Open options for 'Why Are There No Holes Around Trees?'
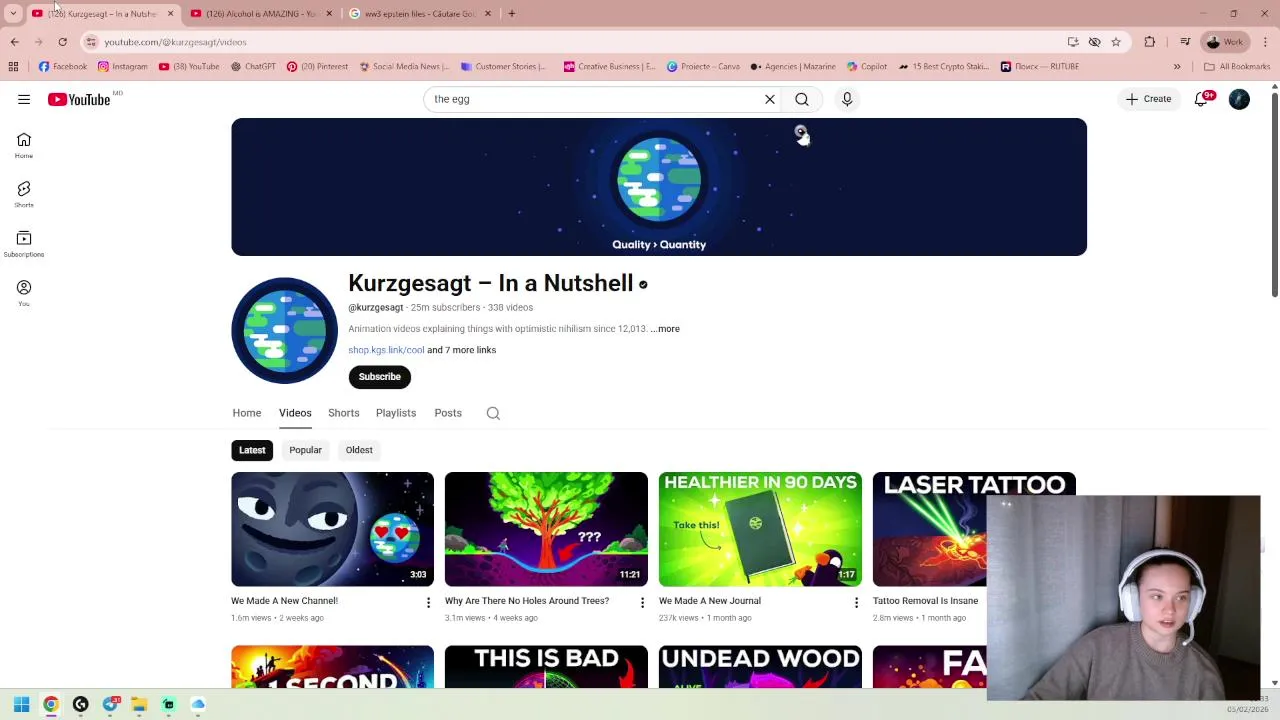 [642, 602]
